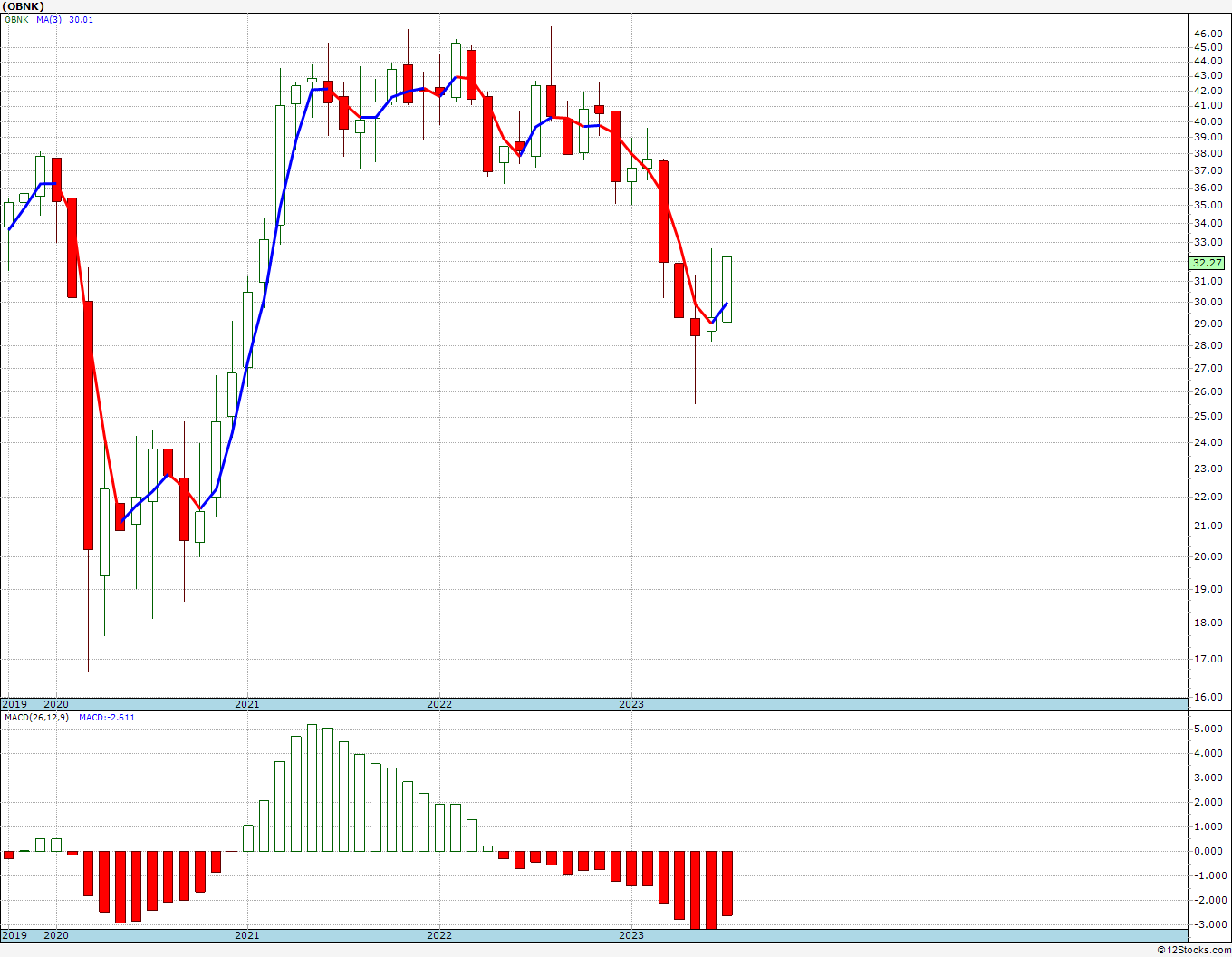The image size is (1232, 957).
Task: Select the MACD:-2.611 value label
Action: click(x=107, y=717)
